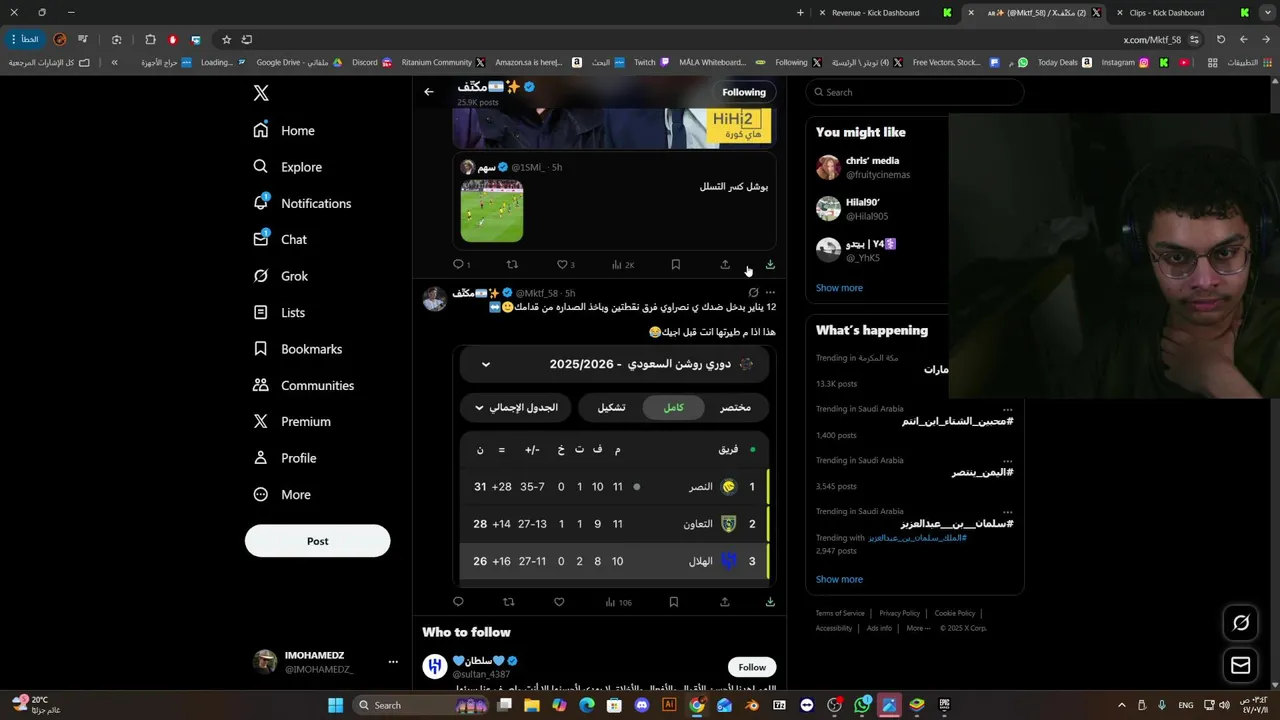The width and height of the screenshot is (1280, 720).
Task: Open Premium page
Action: pos(293,422)
